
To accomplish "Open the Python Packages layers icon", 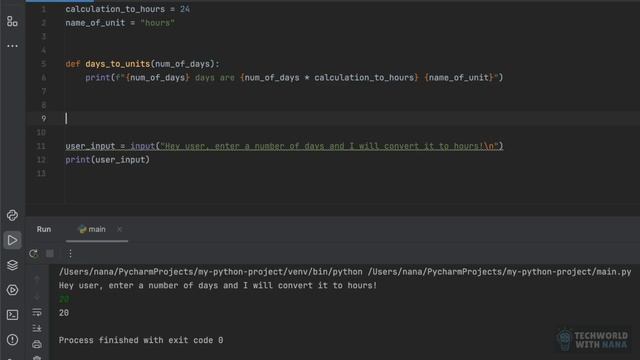I will coord(12,265).
